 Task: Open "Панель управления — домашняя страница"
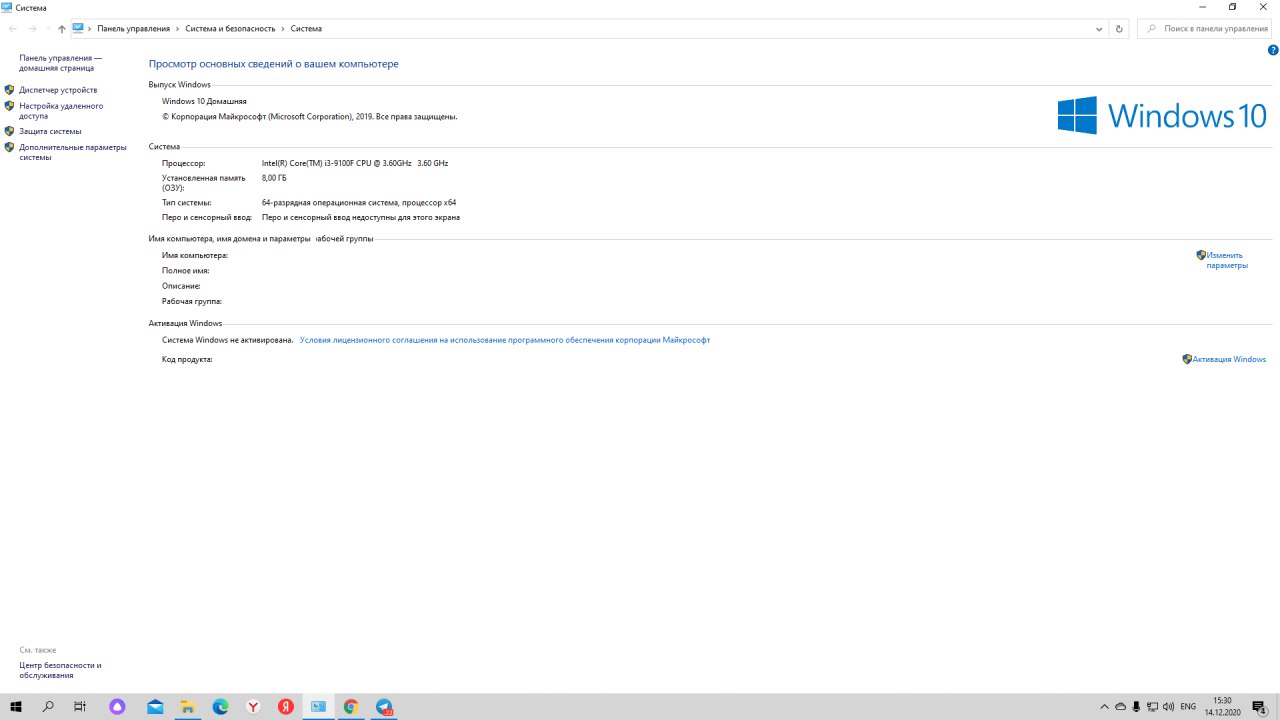tap(61, 63)
